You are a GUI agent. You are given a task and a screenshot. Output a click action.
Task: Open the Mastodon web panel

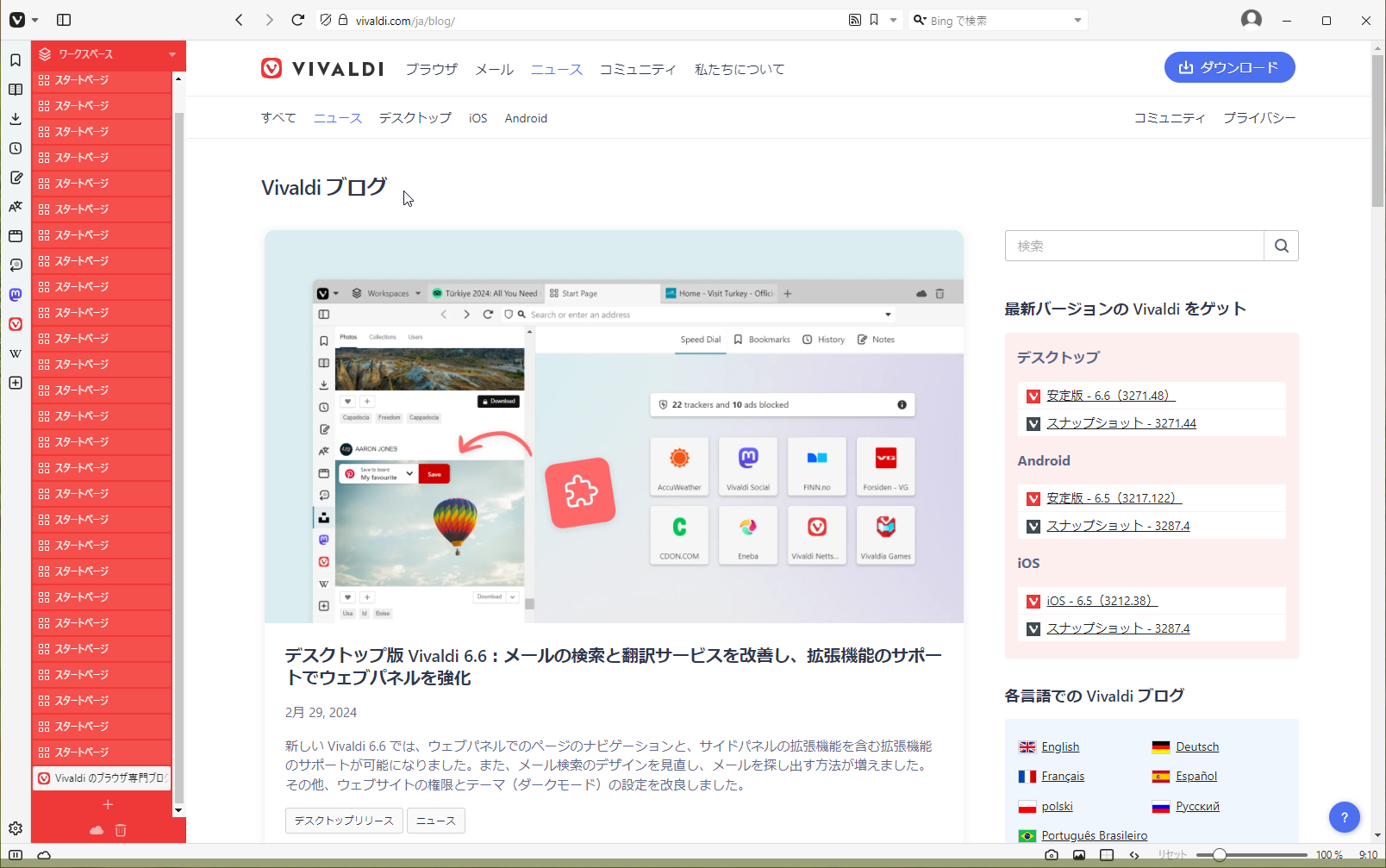(x=16, y=294)
